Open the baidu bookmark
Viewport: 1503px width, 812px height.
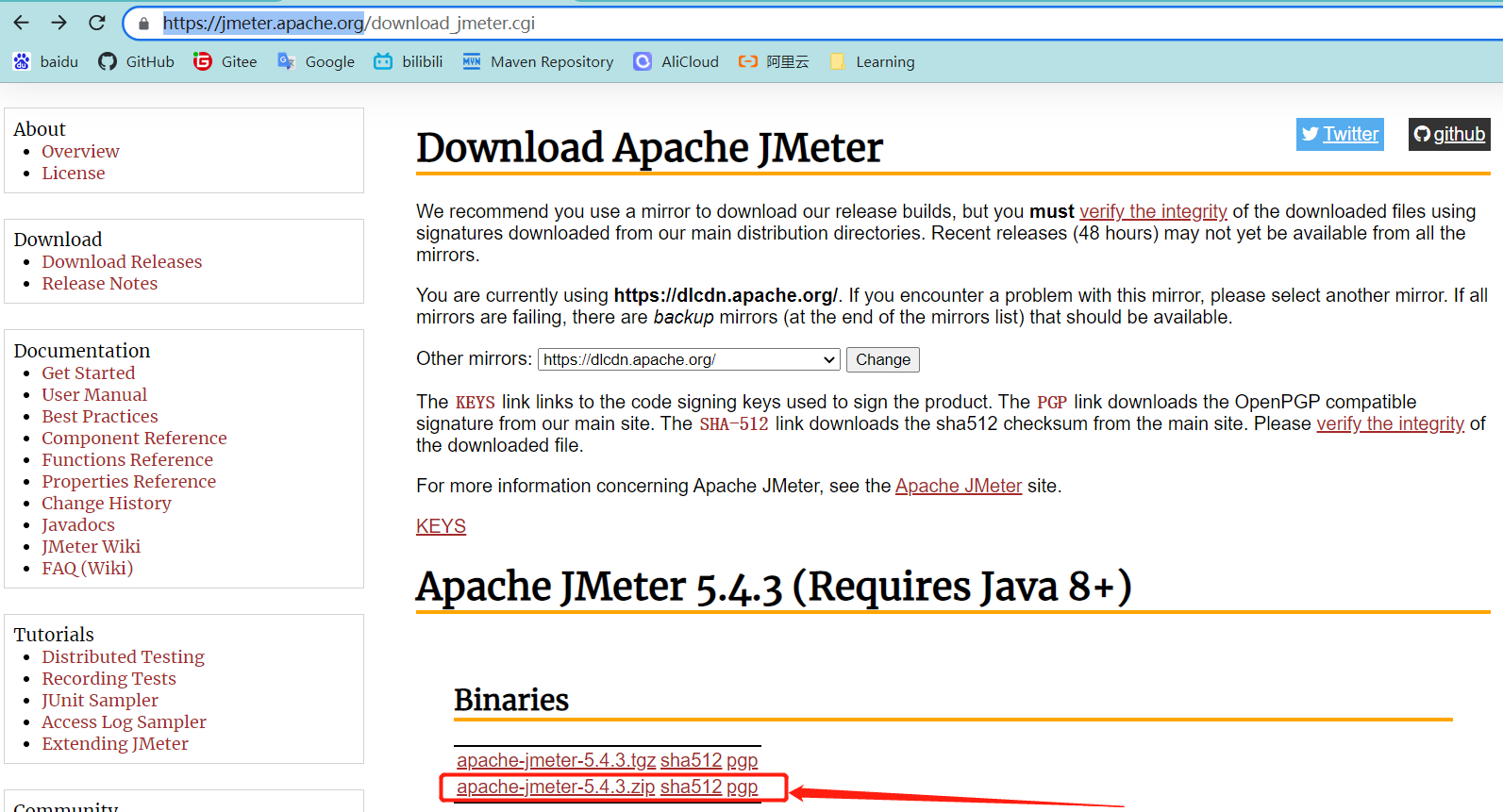click(45, 61)
